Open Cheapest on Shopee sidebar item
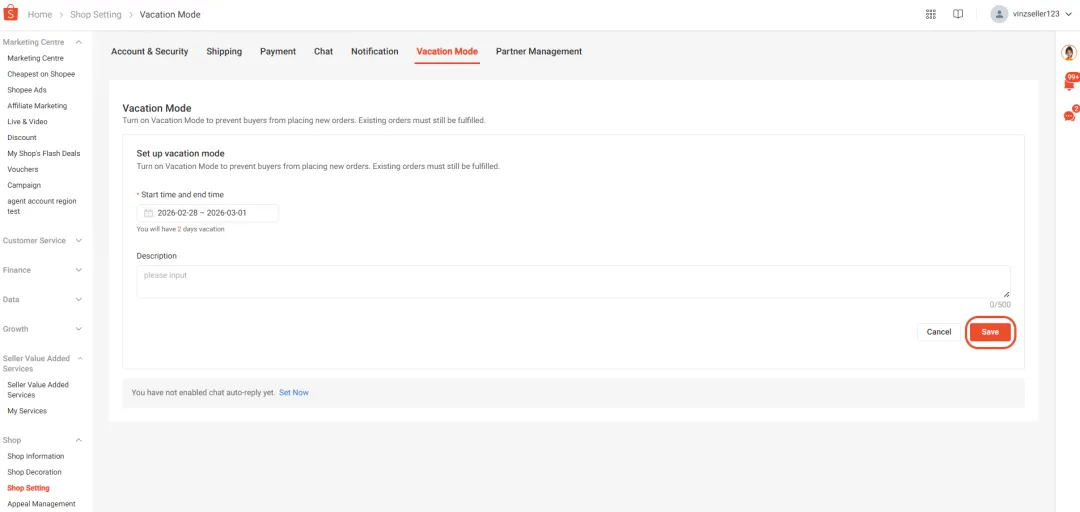The width and height of the screenshot is (1080, 512). click(x=41, y=74)
